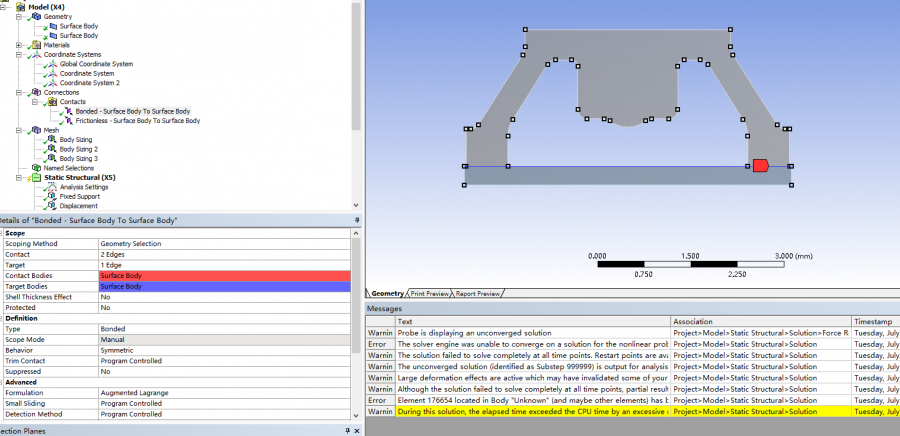Select Frictionless - Surface Body To Surface Body
The image size is (900, 436).
138,121
